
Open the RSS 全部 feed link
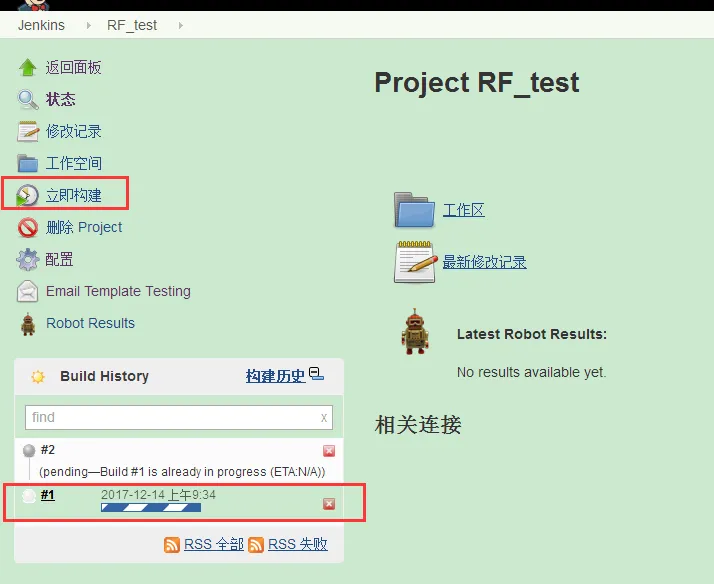214,544
